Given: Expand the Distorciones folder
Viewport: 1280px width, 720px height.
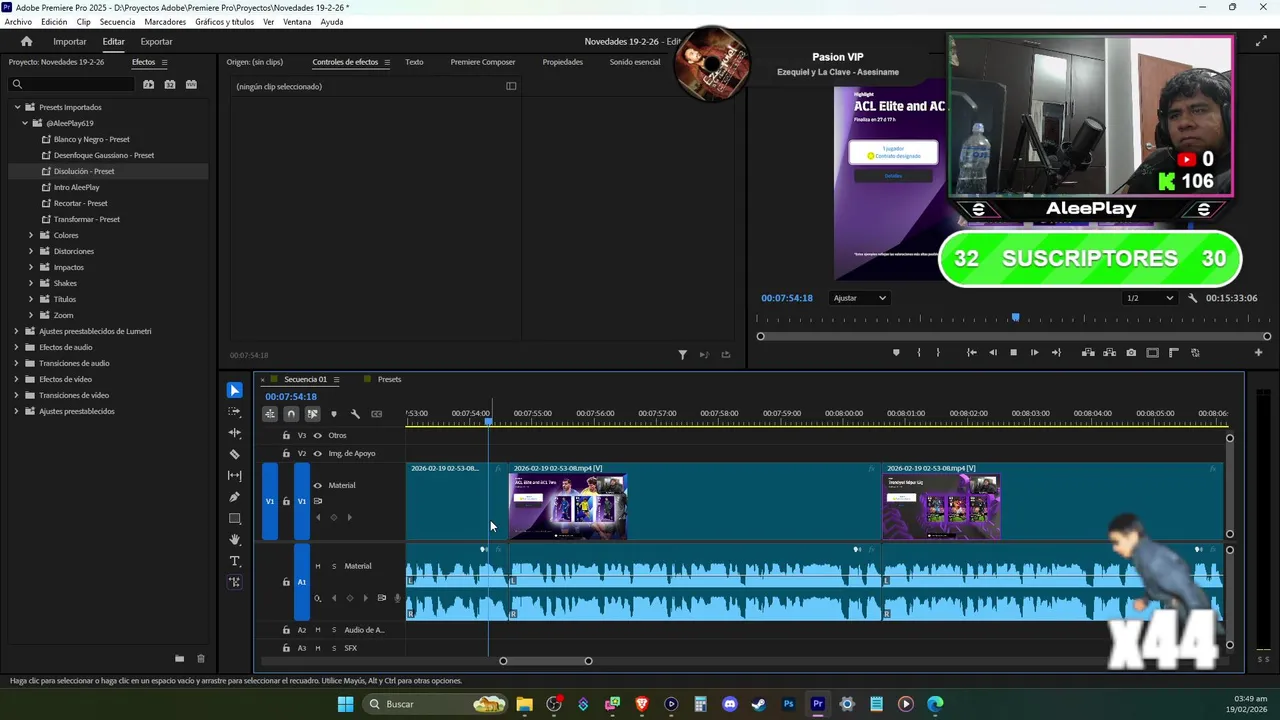Looking at the screenshot, I should (x=31, y=251).
